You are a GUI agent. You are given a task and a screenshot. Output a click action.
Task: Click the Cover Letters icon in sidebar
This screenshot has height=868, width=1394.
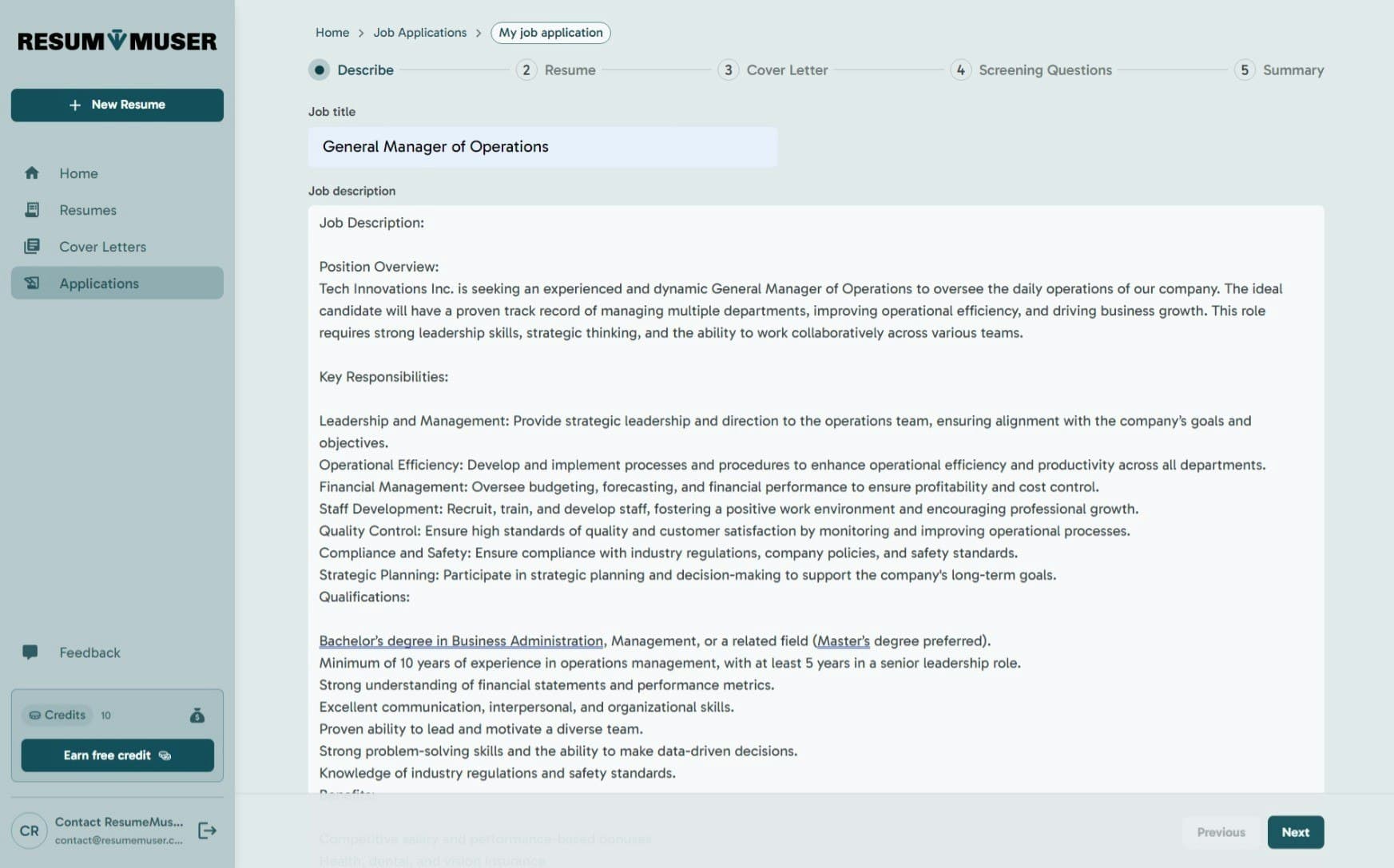[32, 246]
